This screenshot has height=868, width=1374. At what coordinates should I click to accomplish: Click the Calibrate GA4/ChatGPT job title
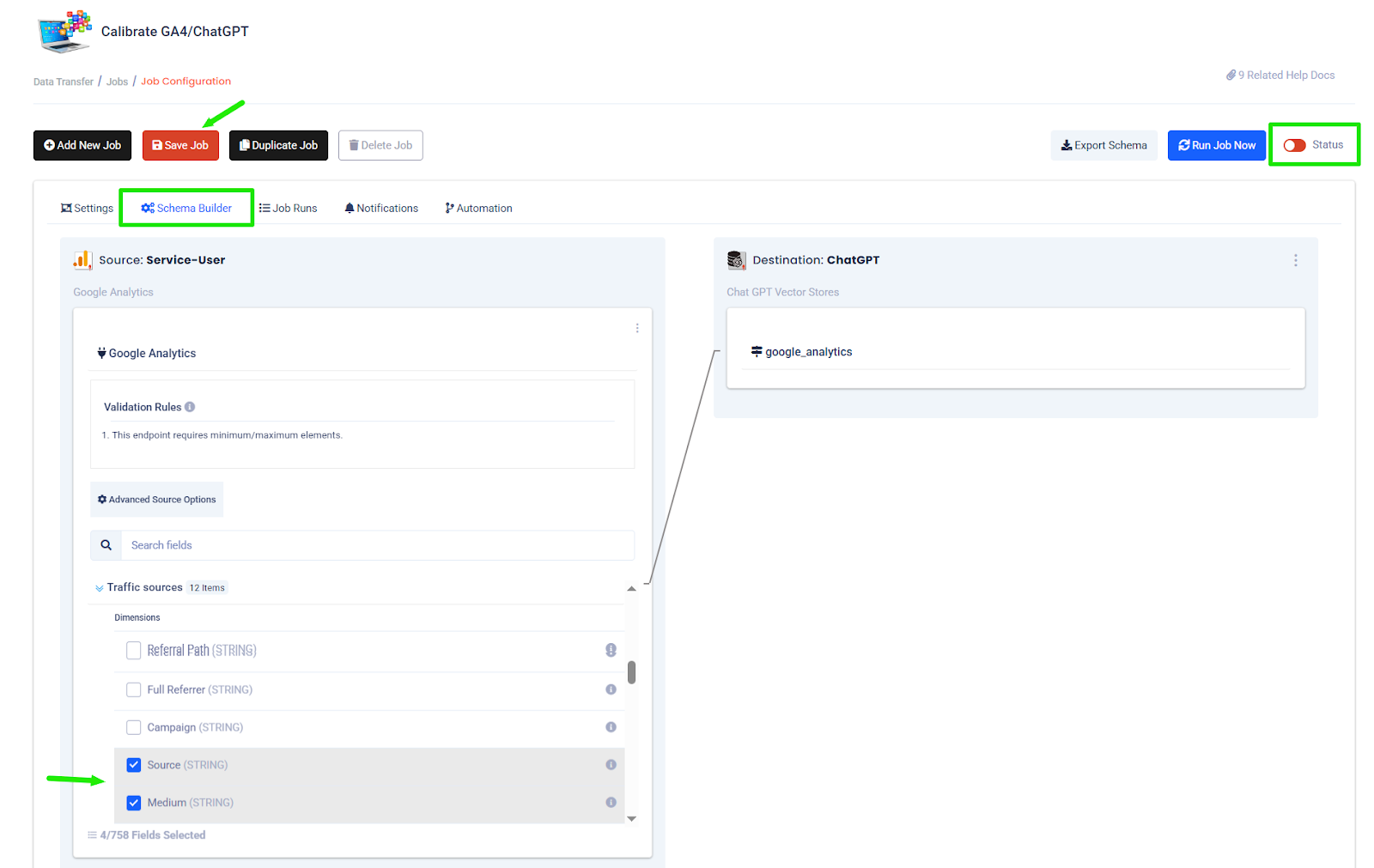click(175, 32)
